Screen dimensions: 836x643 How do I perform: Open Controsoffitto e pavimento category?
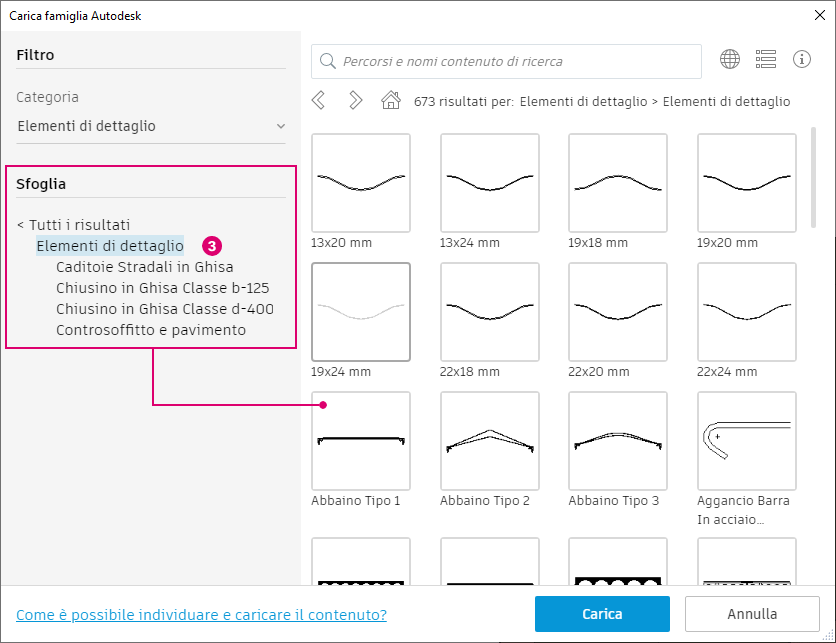coord(151,330)
